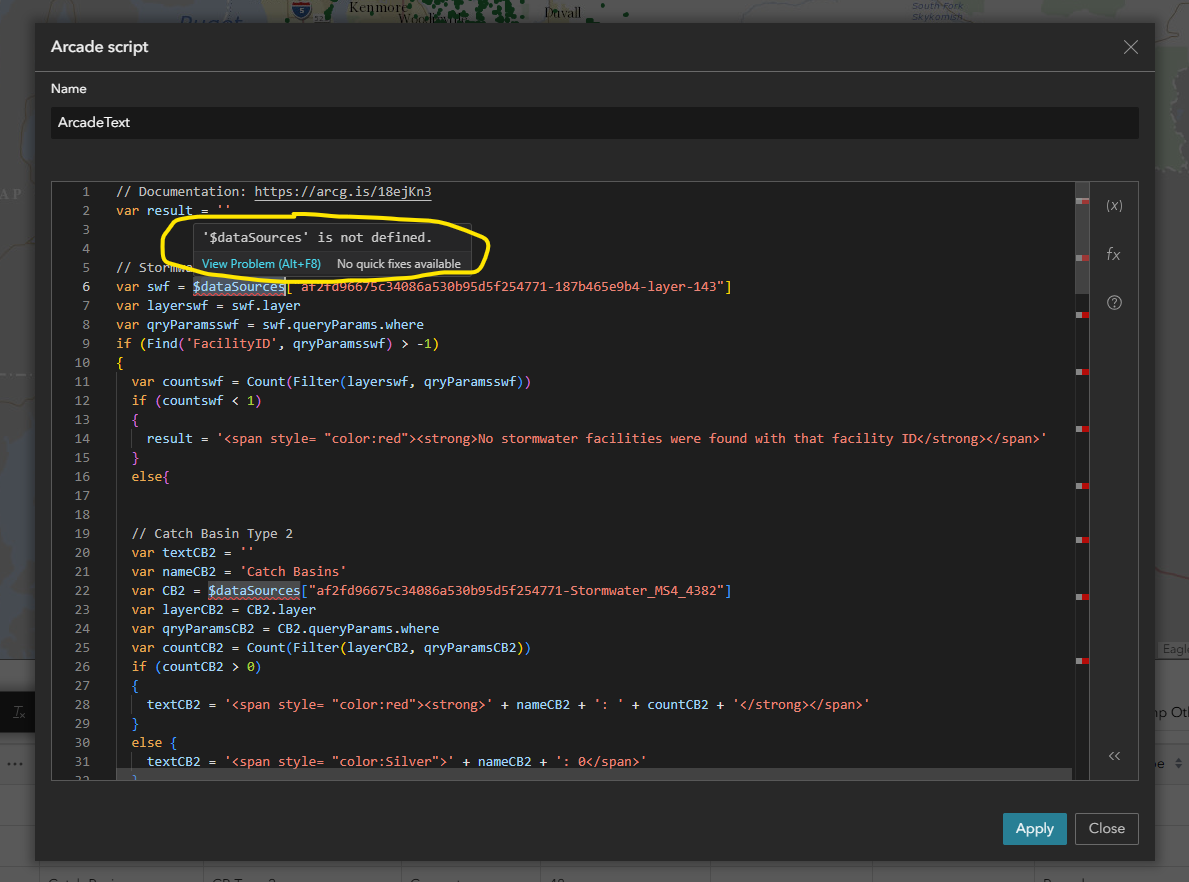
Task: Click the global variables (x) icon
Action: point(1114,205)
